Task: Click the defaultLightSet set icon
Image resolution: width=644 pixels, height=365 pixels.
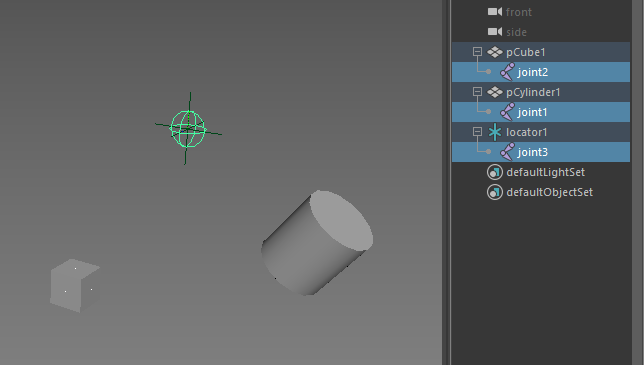Action: click(x=495, y=172)
